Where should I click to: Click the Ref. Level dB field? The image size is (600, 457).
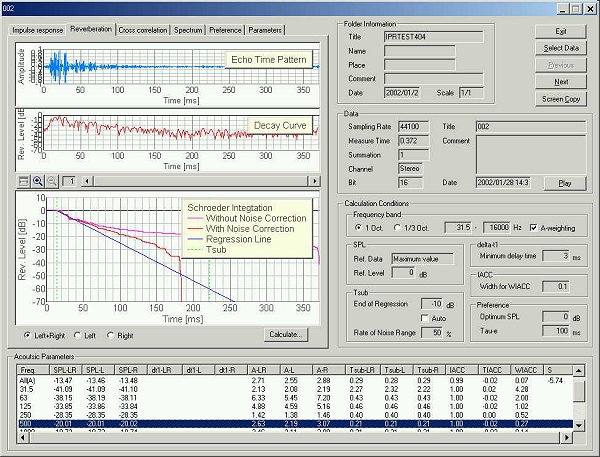tap(403, 273)
